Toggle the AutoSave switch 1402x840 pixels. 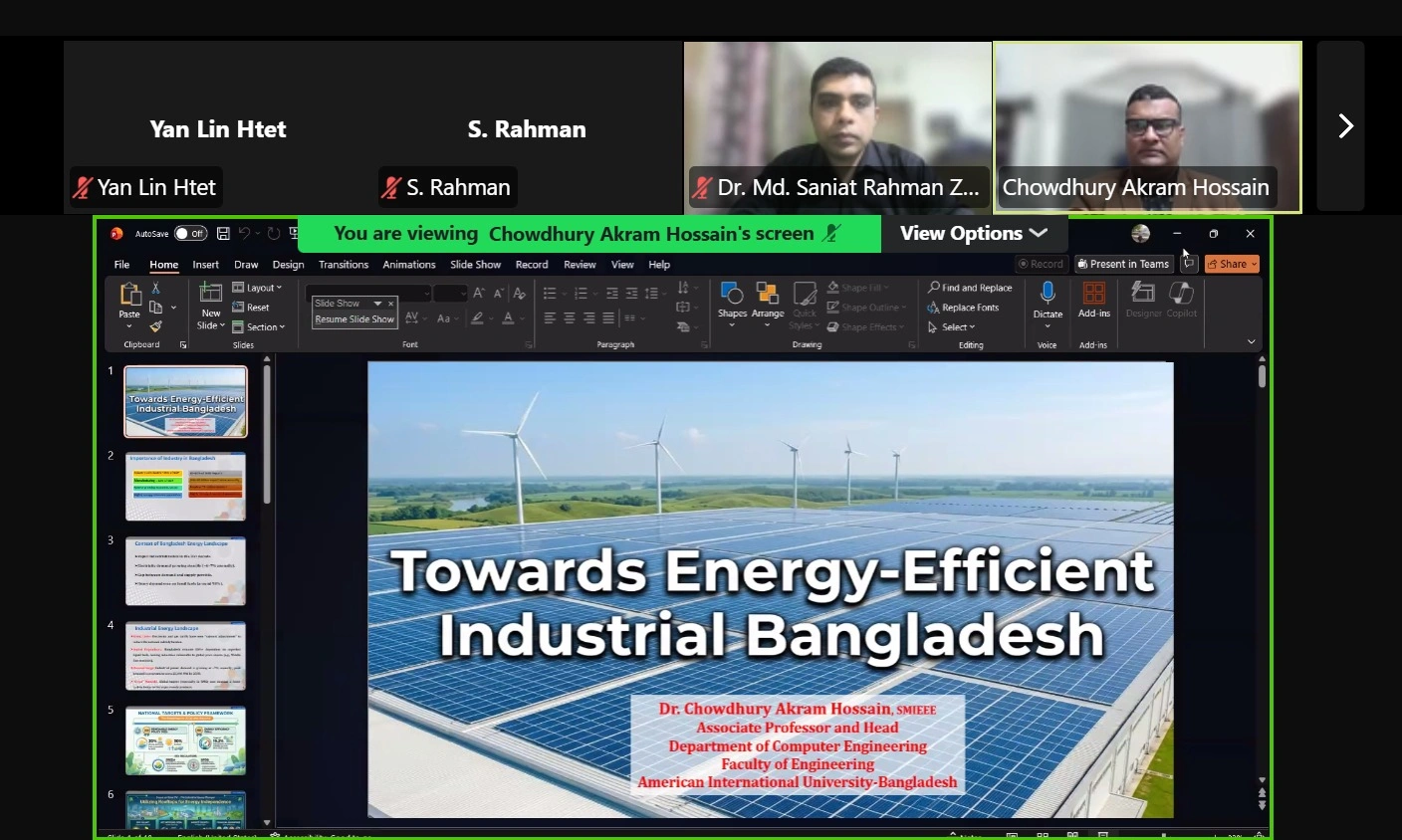tap(190, 234)
